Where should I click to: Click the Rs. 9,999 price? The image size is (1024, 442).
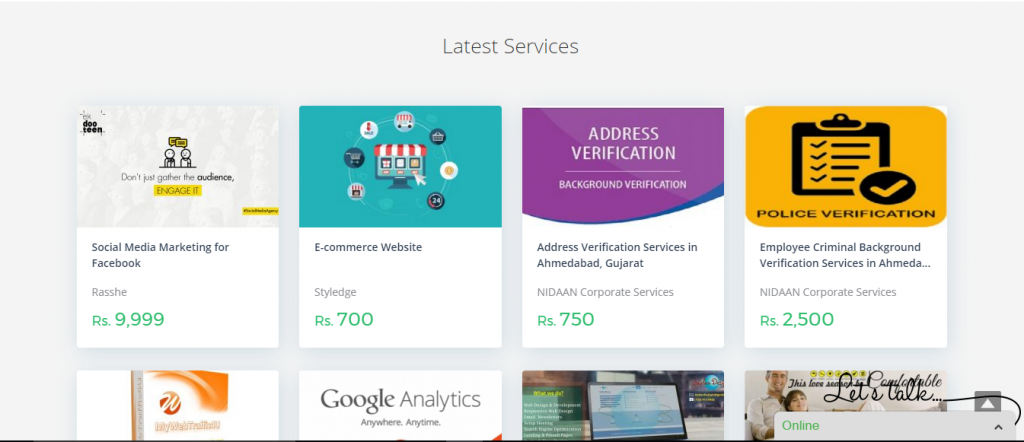point(128,320)
